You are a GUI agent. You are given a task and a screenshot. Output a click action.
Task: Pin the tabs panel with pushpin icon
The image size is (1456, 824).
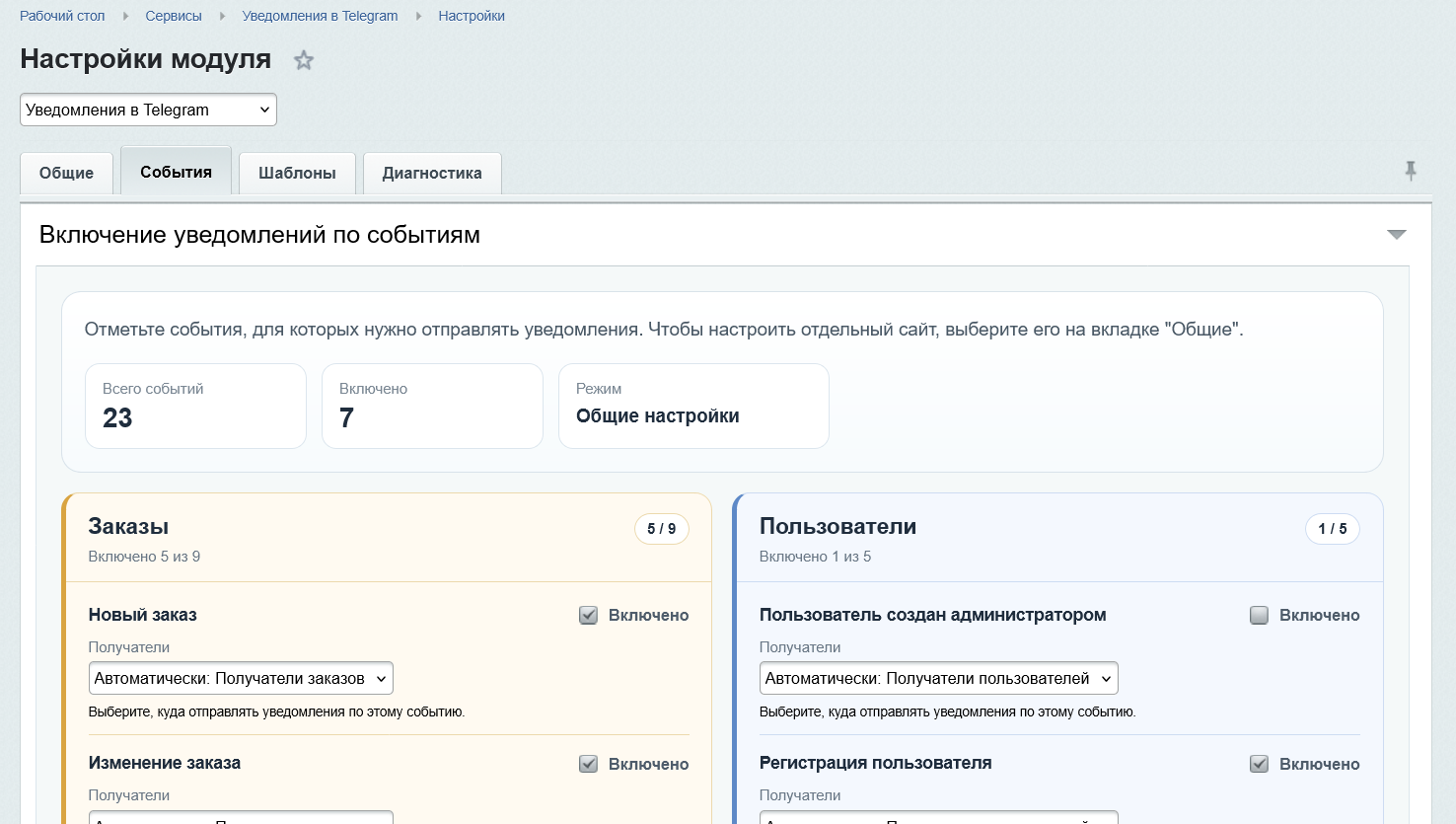pos(1411,171)
